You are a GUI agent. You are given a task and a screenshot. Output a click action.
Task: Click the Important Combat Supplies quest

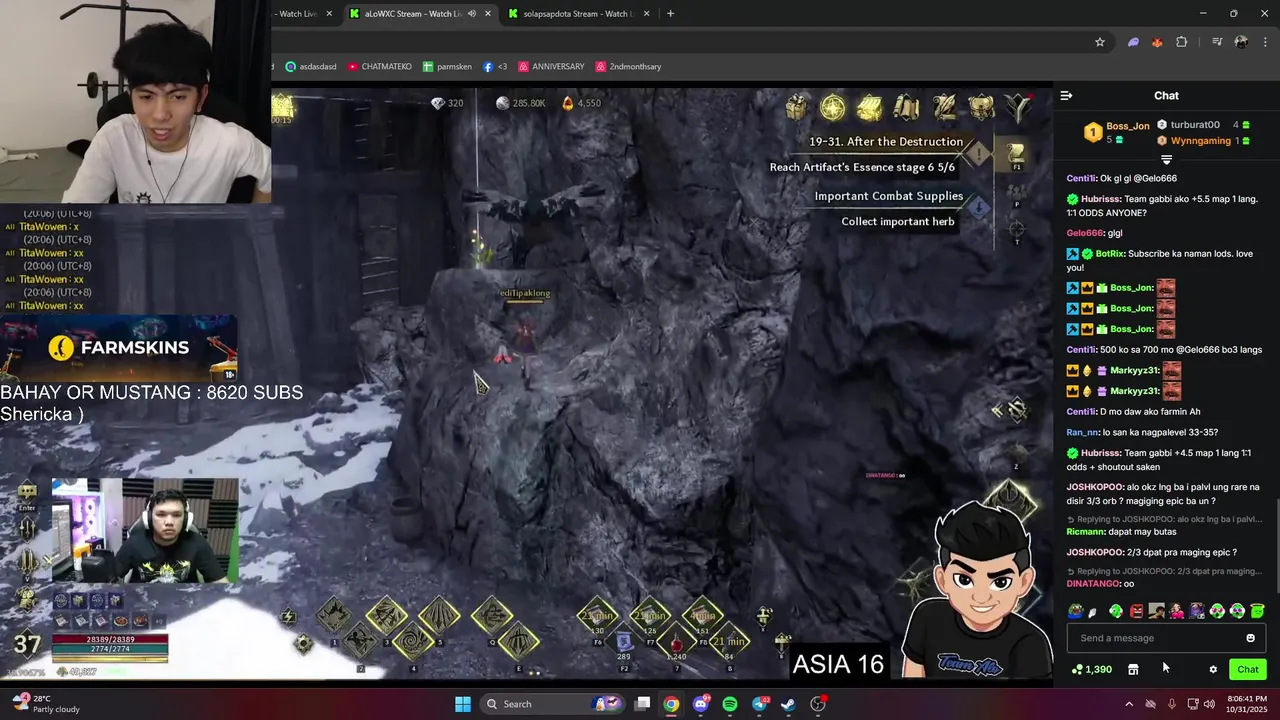[x=889, y=196]
